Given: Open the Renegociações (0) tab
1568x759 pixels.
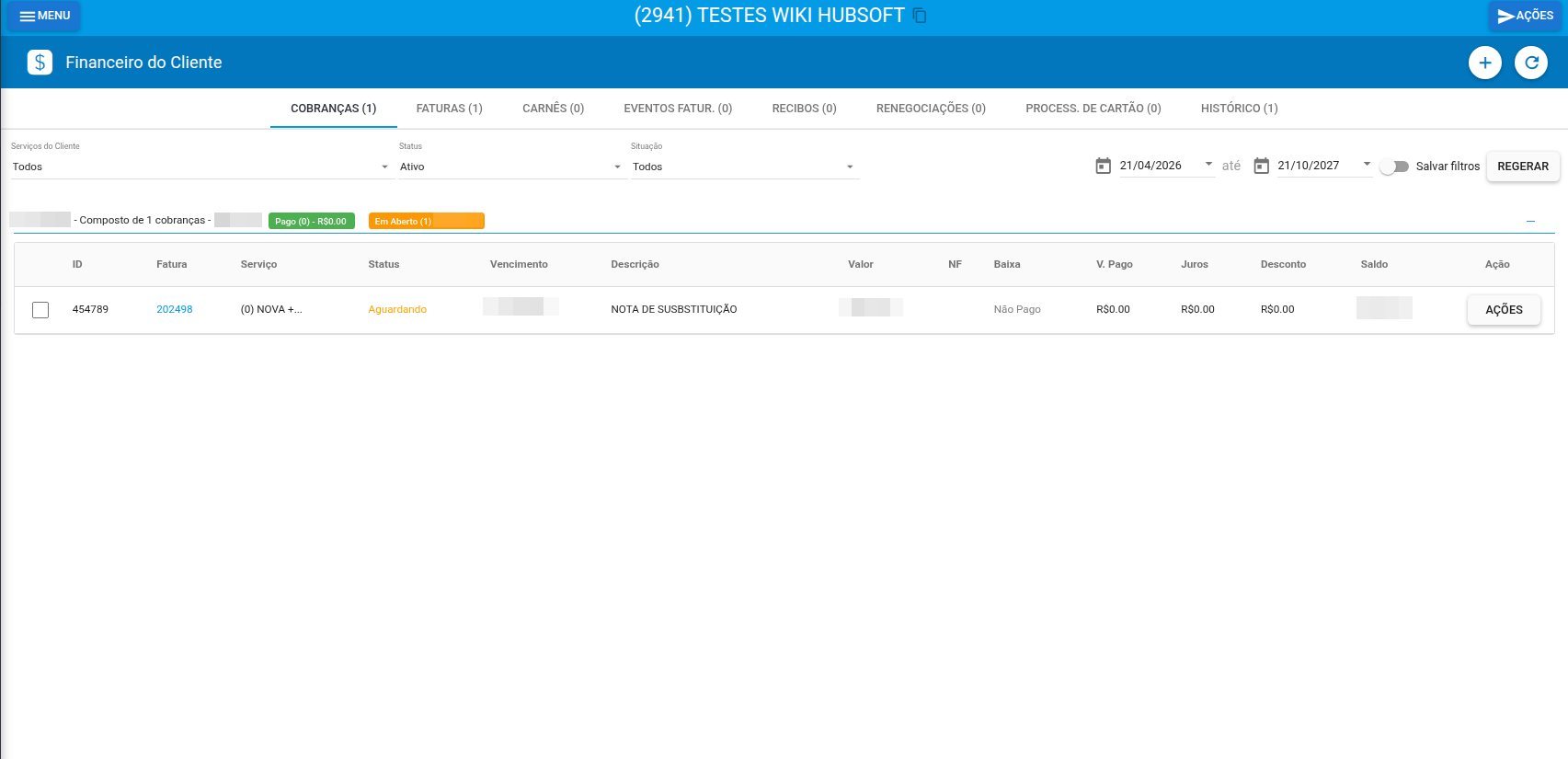Looking at the screenshot, I should click(x=931, y=109).
